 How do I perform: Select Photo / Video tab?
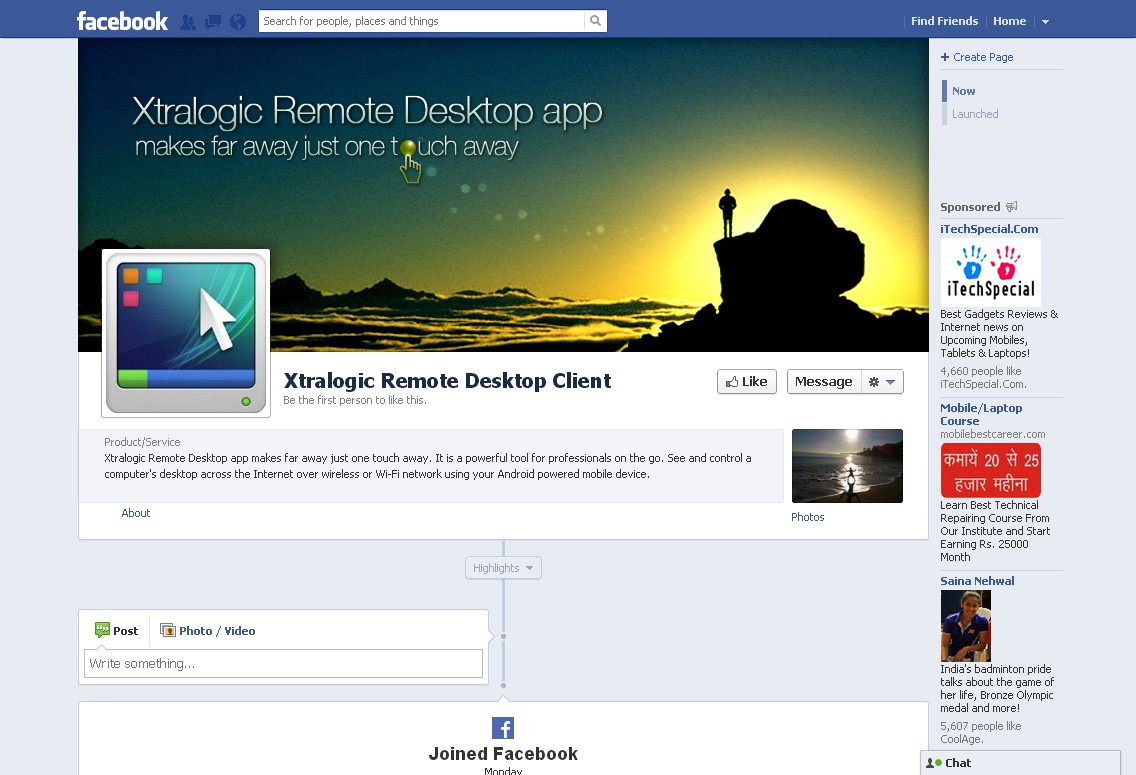[207, 630]
